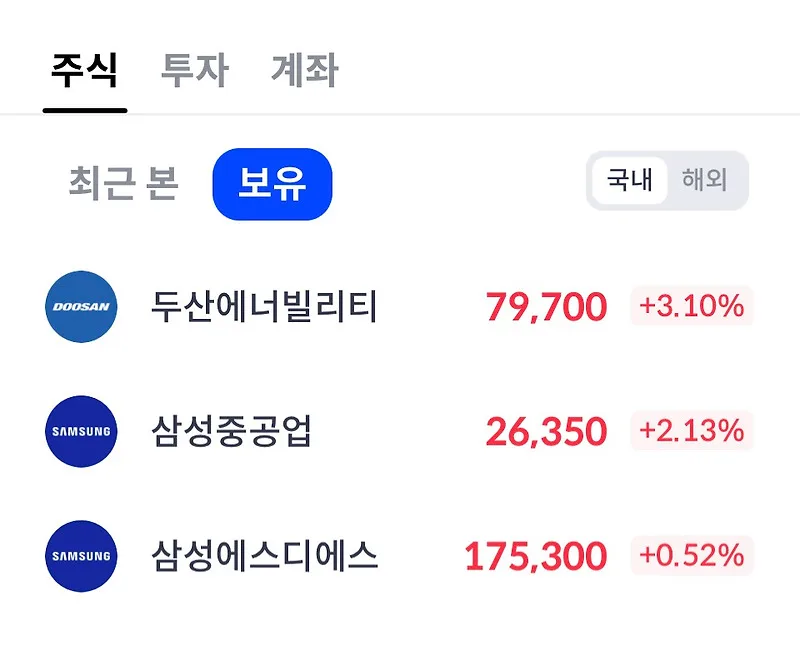Toggle market to 국내

coord(629,180)
